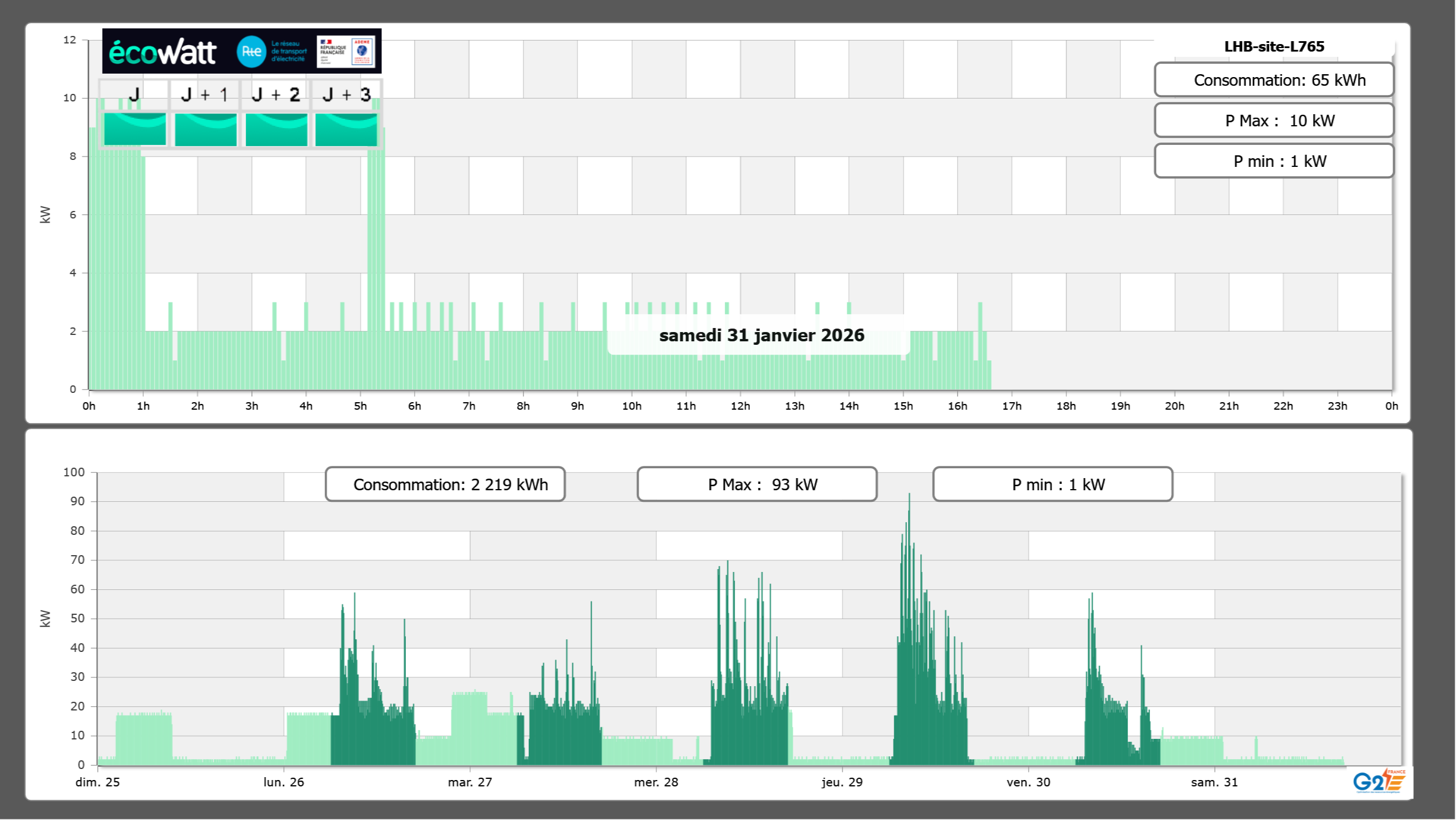Click the blue Rte circle logo
Image resolution: width=1456 pixels, height=820 pixels.
(251, 52)
